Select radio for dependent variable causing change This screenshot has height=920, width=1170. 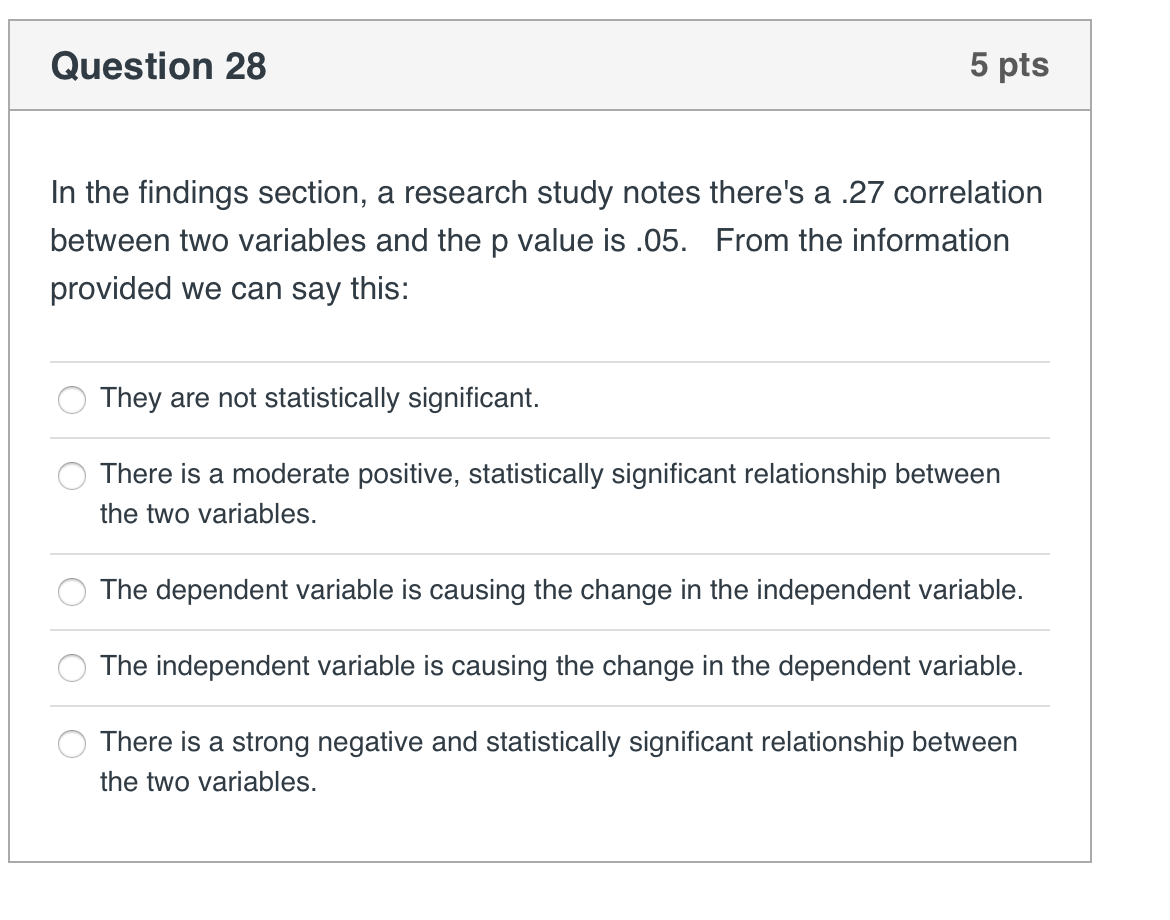[73, 592]
